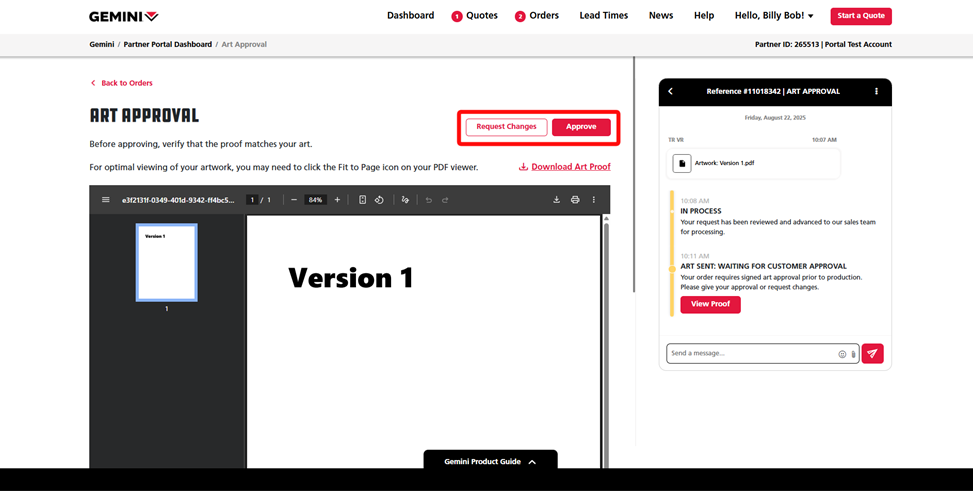973x491 pixels.
Task: Open the PDF viewer sidebar menu icon
Action: click(106, 200)
